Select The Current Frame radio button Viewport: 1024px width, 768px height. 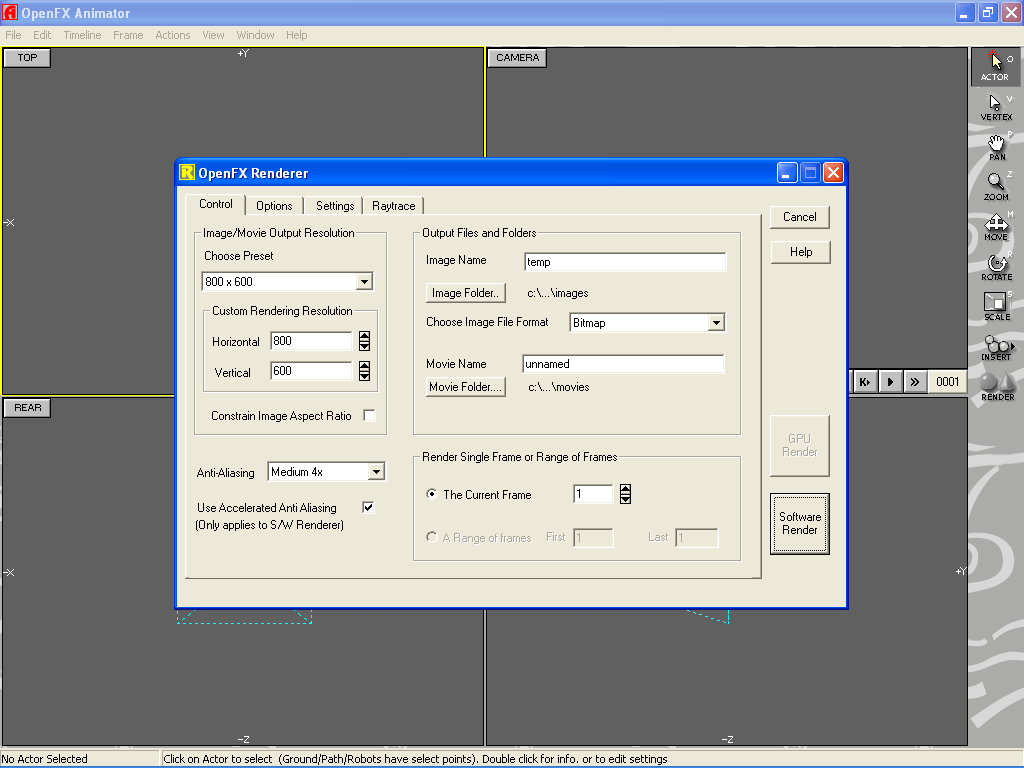coord(432,494)
